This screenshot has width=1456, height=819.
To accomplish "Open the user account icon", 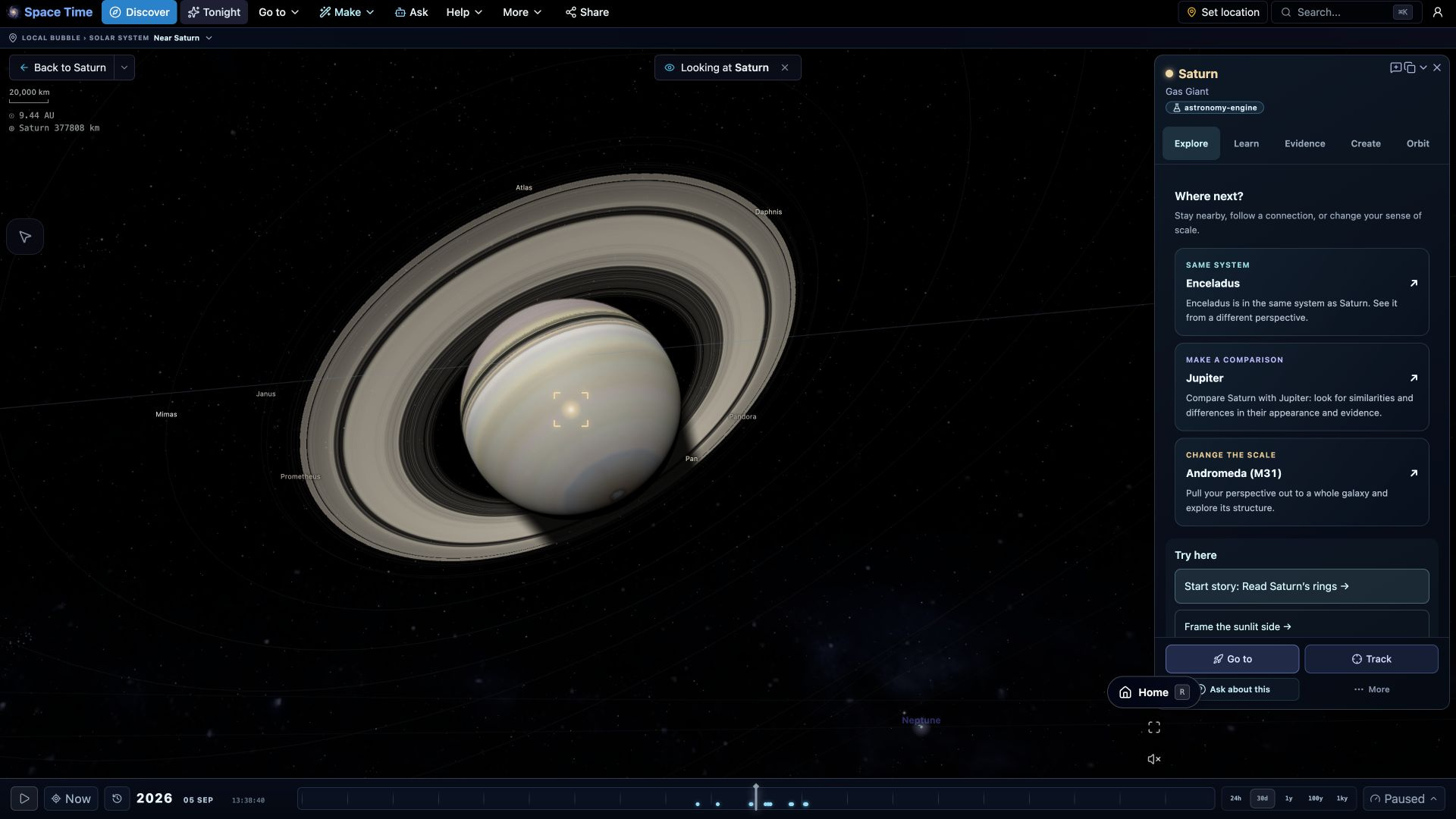I will click(x=1437, y=12).
